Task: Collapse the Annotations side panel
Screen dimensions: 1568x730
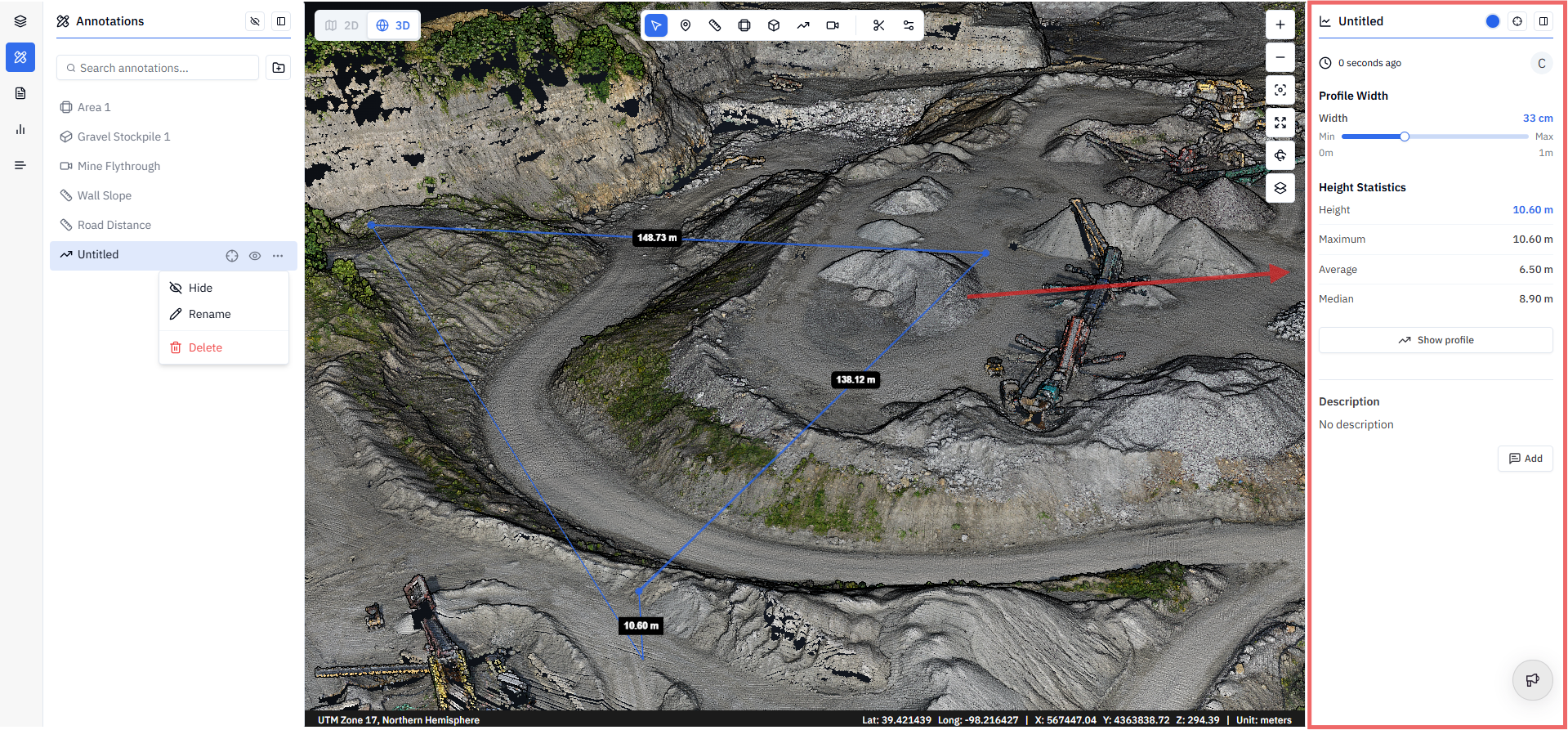Action: coord(281,21)
